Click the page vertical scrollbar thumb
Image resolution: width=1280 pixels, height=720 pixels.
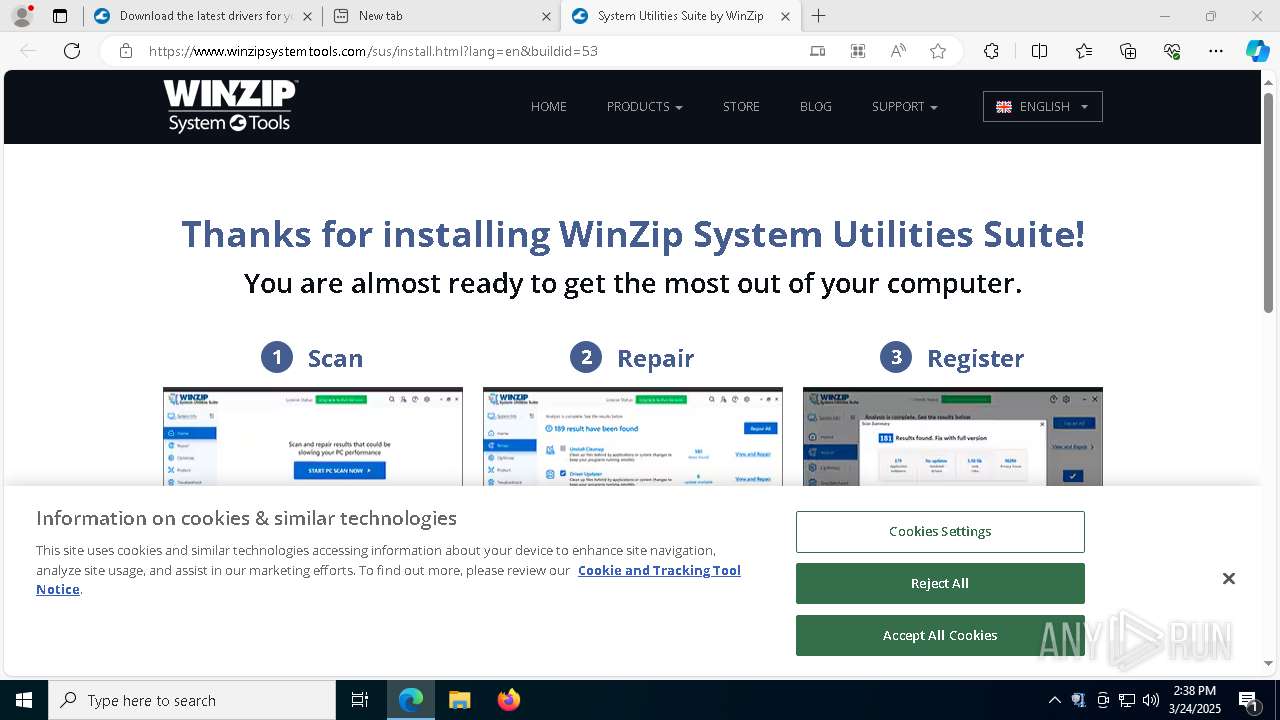pyautogui.click(x=1269, y=203)
